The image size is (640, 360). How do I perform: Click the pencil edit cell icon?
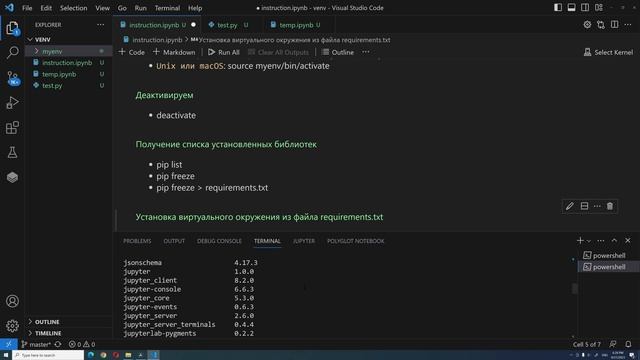pos(570,206)
